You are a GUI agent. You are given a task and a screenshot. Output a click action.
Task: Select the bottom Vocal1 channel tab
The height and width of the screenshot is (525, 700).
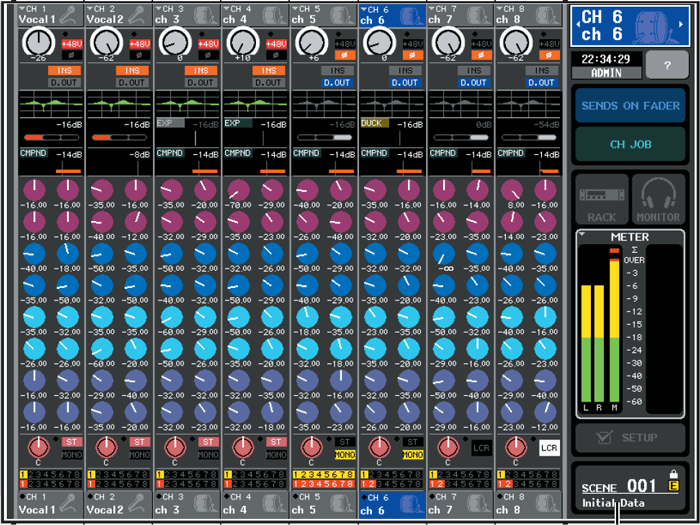(51, 504)
